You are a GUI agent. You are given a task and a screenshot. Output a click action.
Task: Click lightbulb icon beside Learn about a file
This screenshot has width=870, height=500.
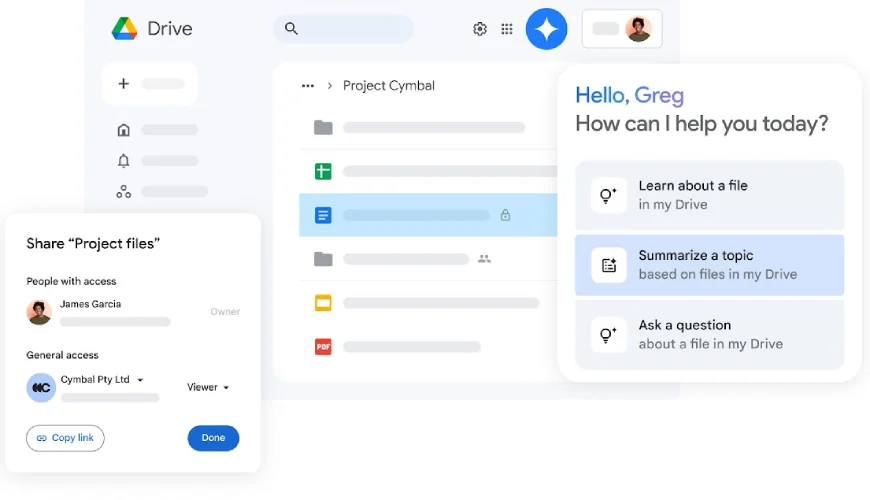(609, 195)
